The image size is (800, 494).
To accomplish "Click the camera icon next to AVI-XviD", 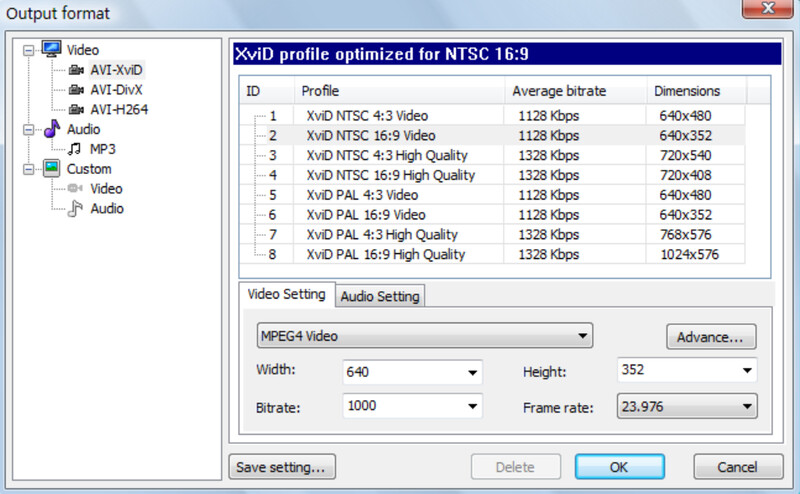I will tap(77, 70).
